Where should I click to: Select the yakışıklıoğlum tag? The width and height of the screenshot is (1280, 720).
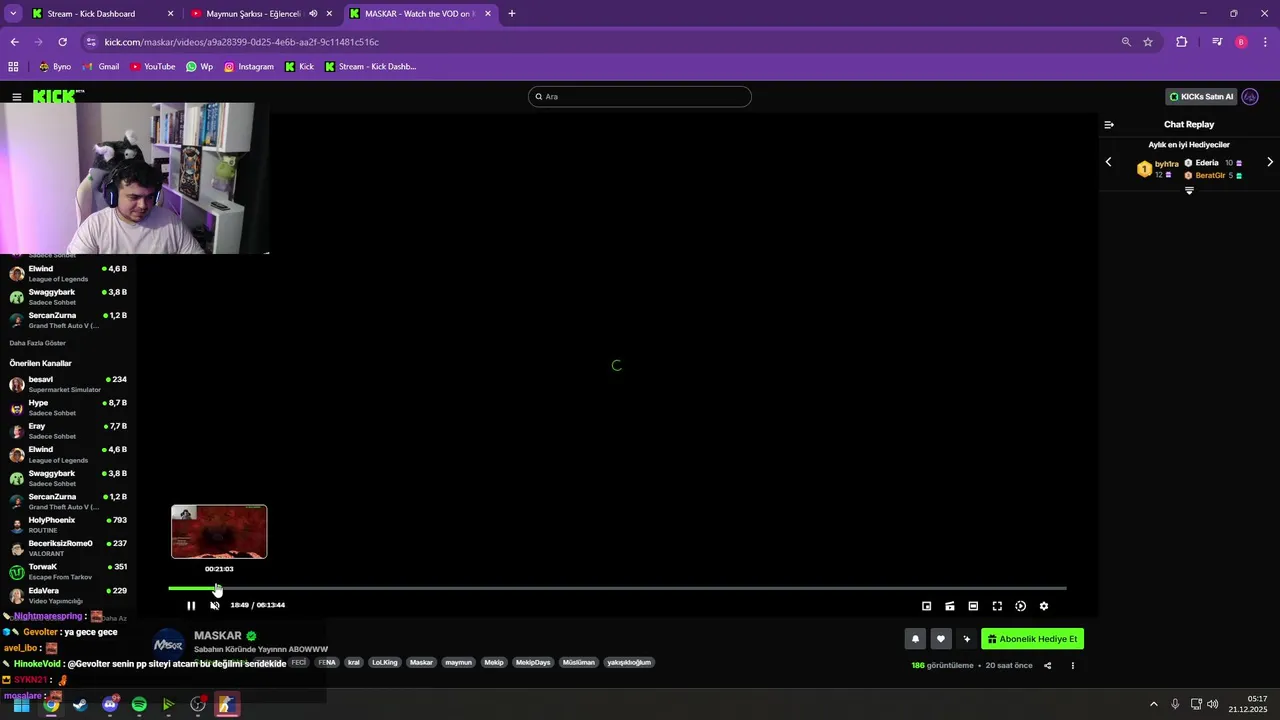click(x=629, y=662)
